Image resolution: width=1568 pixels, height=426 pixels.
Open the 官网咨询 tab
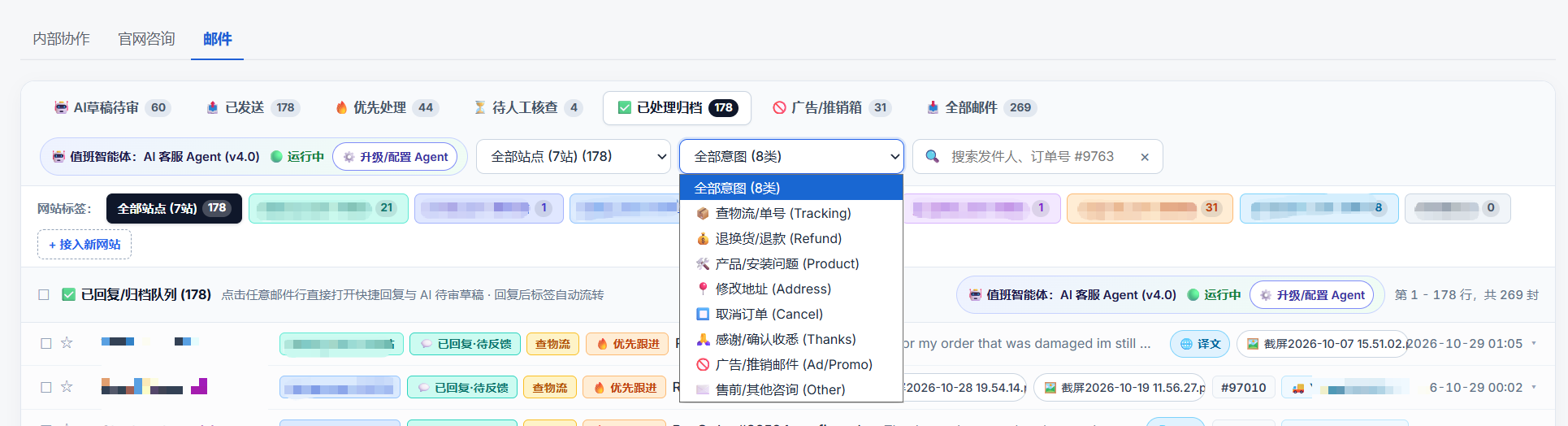[146, 39]
